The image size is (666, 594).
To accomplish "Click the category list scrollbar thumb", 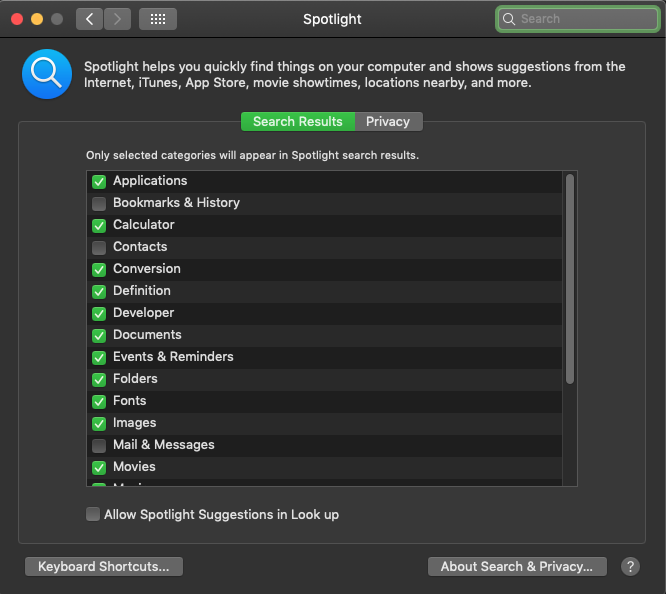I will coord(570,279).
